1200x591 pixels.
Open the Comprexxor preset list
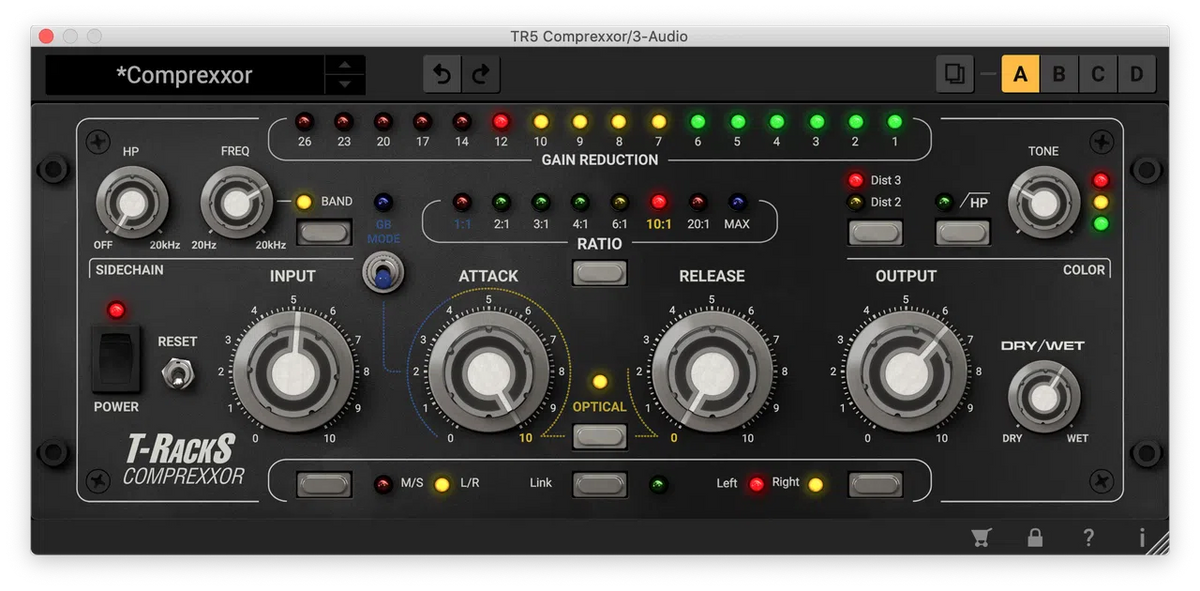pos(185,74)
